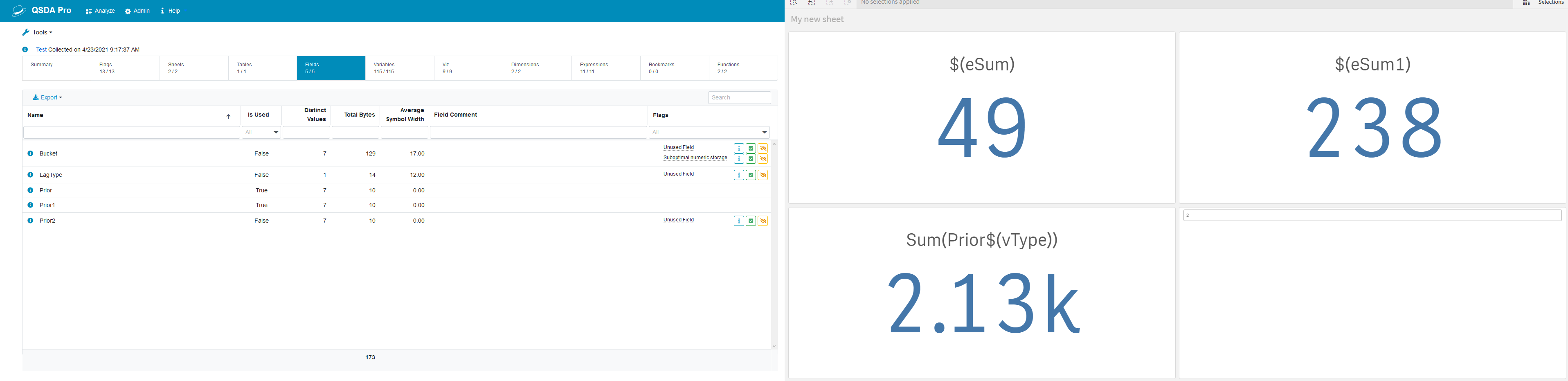Image resolution: width=1568 pixels, height=381 pixels.
Task: Click the info icon beside Test collection
Action: pyautogui.click(x=25, y=50)
